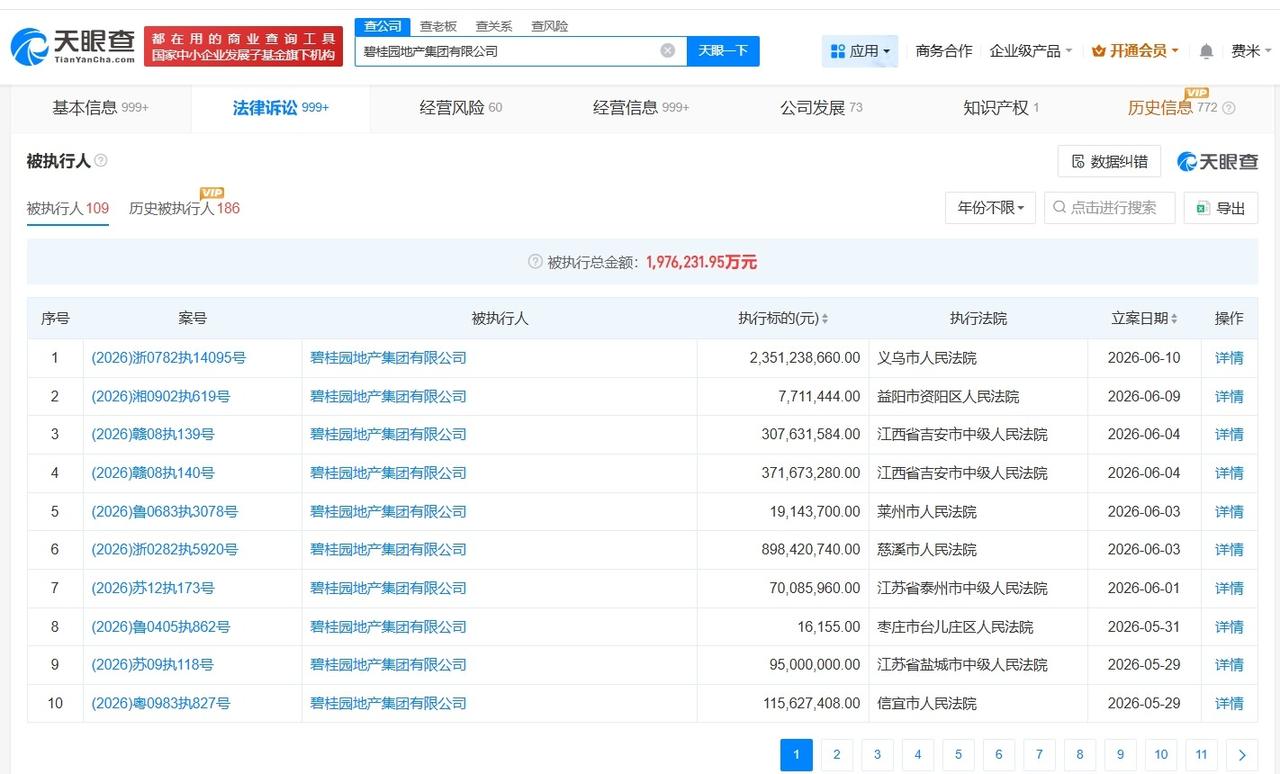Sort by 立案日期 column arrows
1280x774 pixels.
pos(1174,319)
